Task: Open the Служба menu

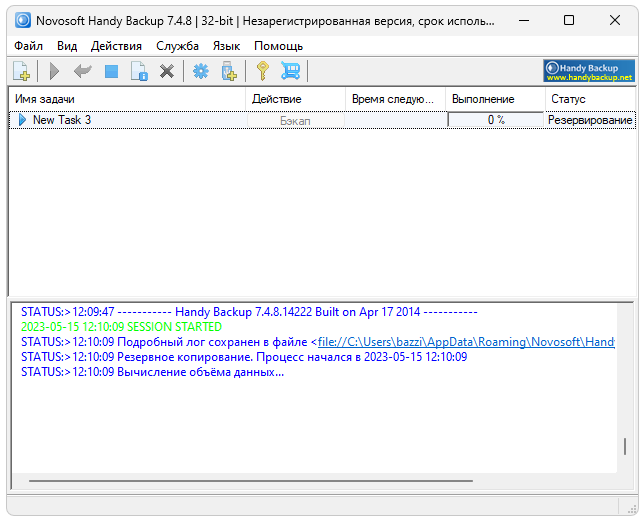Action: (x=177, y=46)
